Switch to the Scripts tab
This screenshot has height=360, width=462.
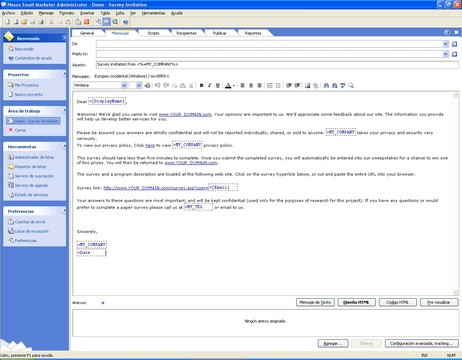[153, 33]
